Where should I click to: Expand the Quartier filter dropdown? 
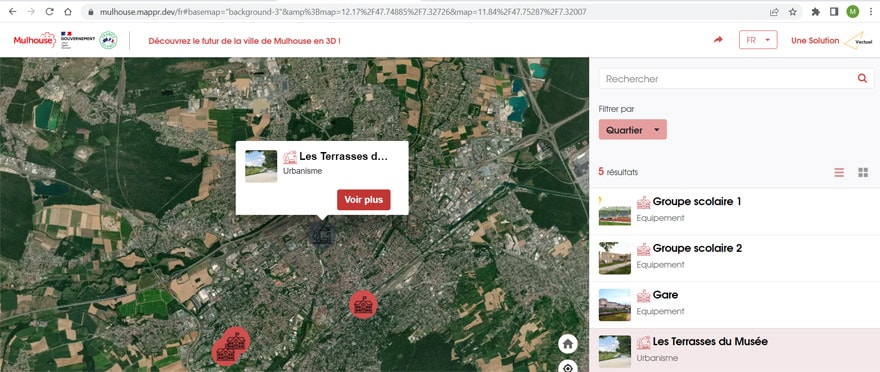pos(632,130)
